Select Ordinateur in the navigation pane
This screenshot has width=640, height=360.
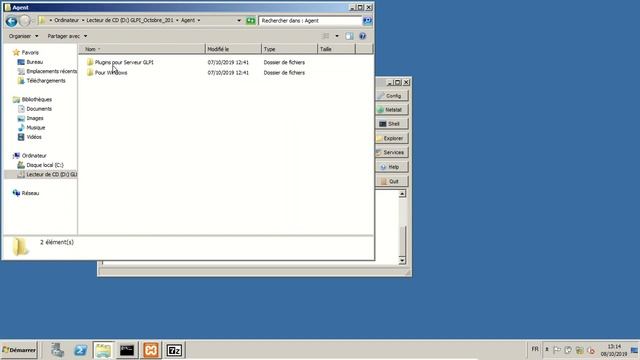point(34,156)
